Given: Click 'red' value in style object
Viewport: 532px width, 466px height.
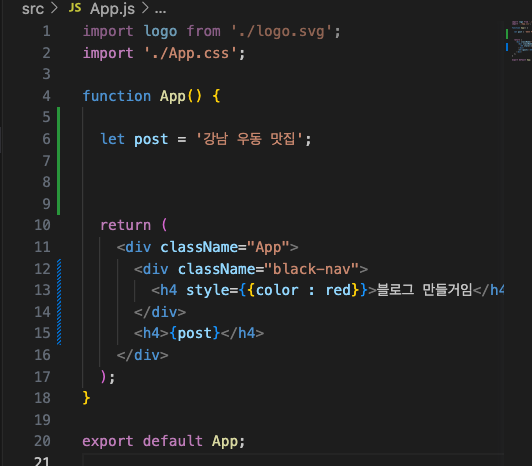Looking at the screenshot, I should pos(338,291).
